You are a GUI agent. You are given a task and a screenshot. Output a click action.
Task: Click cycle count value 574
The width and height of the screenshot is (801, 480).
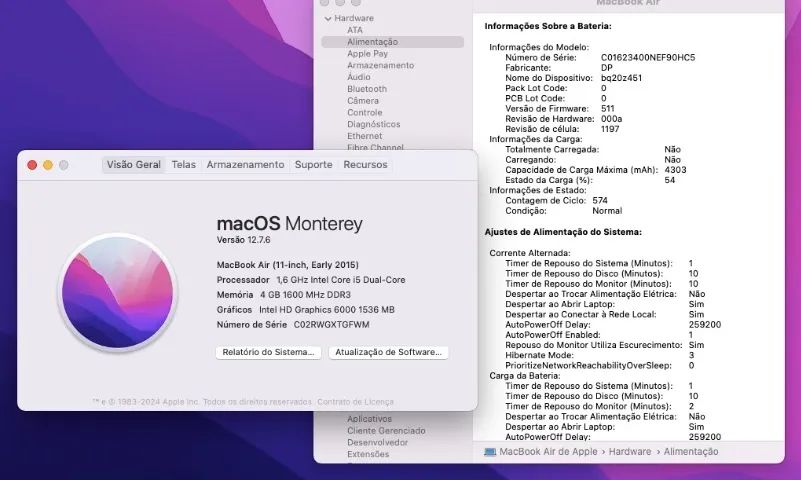click(x=600, y=201)
